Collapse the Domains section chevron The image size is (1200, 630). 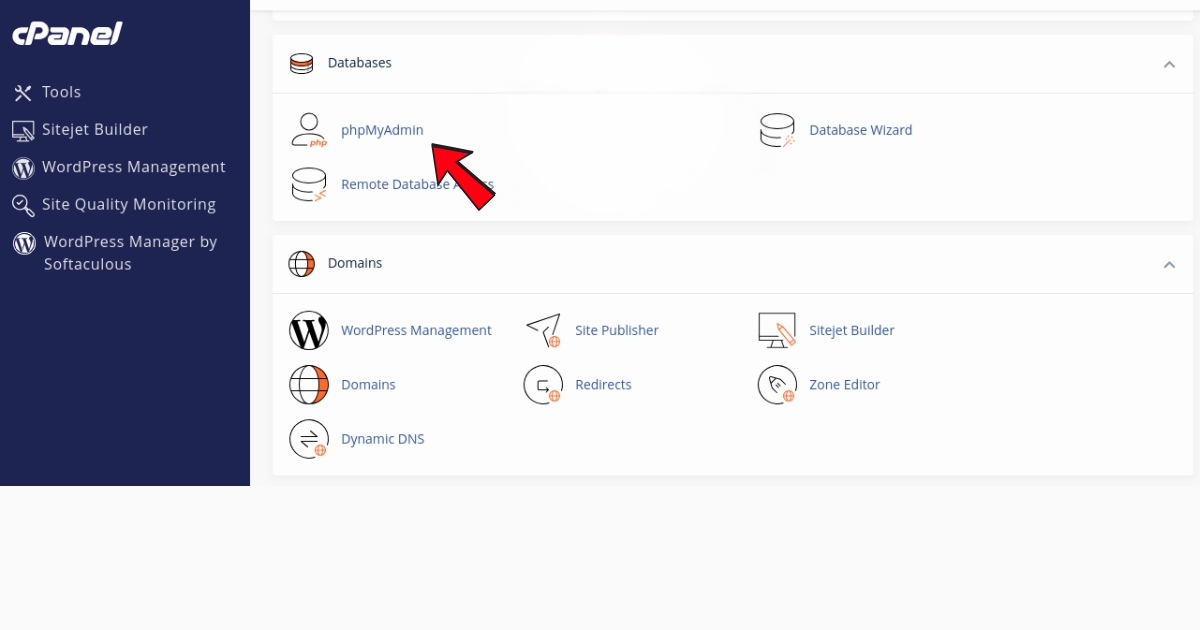[x=1169, y=265]
